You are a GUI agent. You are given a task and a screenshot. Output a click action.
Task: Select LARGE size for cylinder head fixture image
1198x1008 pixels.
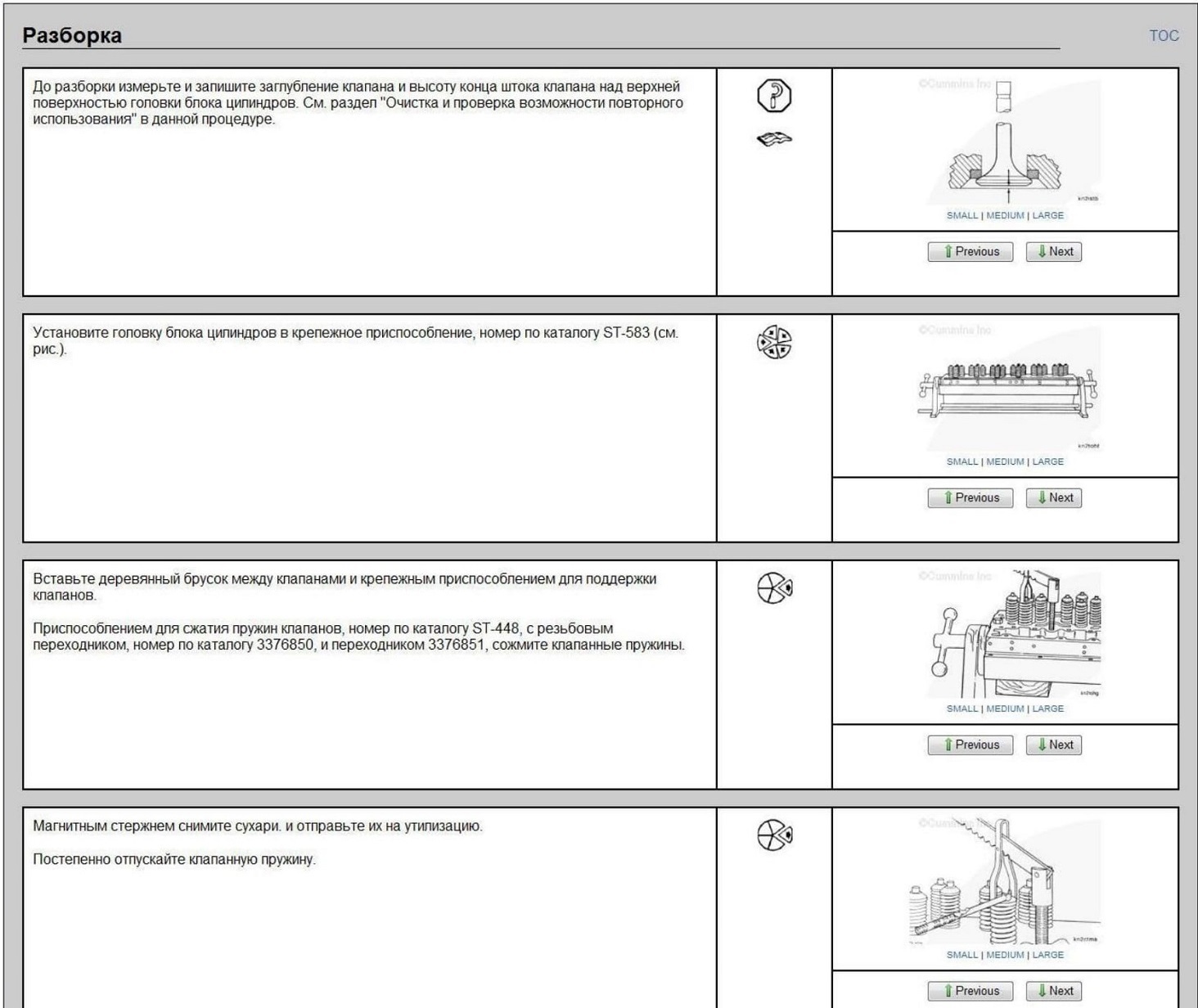tap(1048, 461)
